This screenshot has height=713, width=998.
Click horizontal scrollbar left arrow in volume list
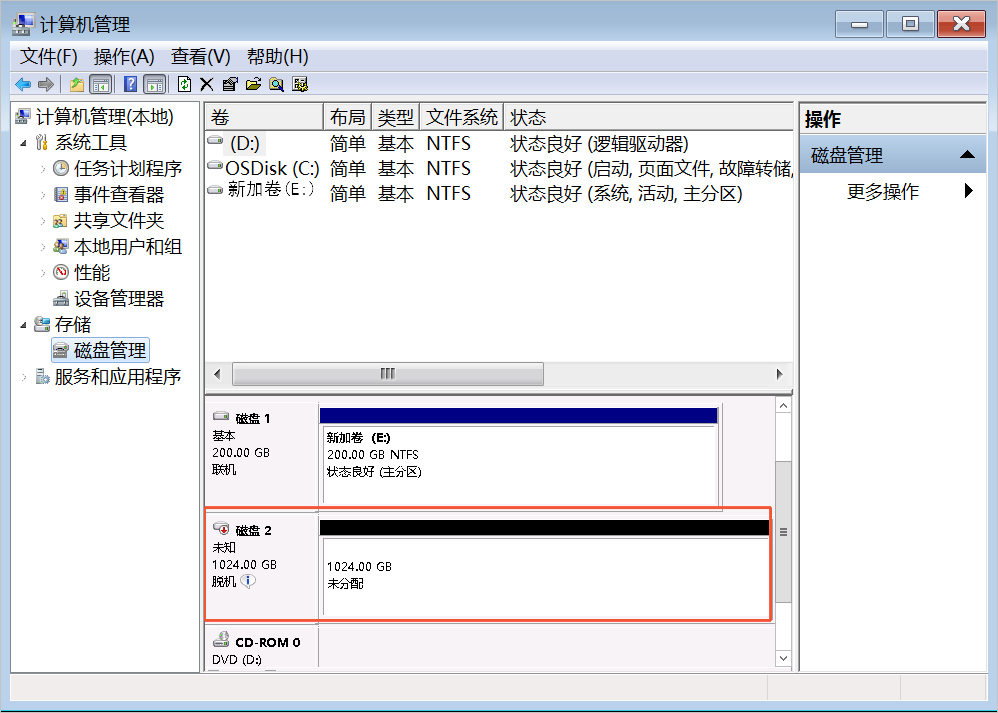tap(218, 374)
